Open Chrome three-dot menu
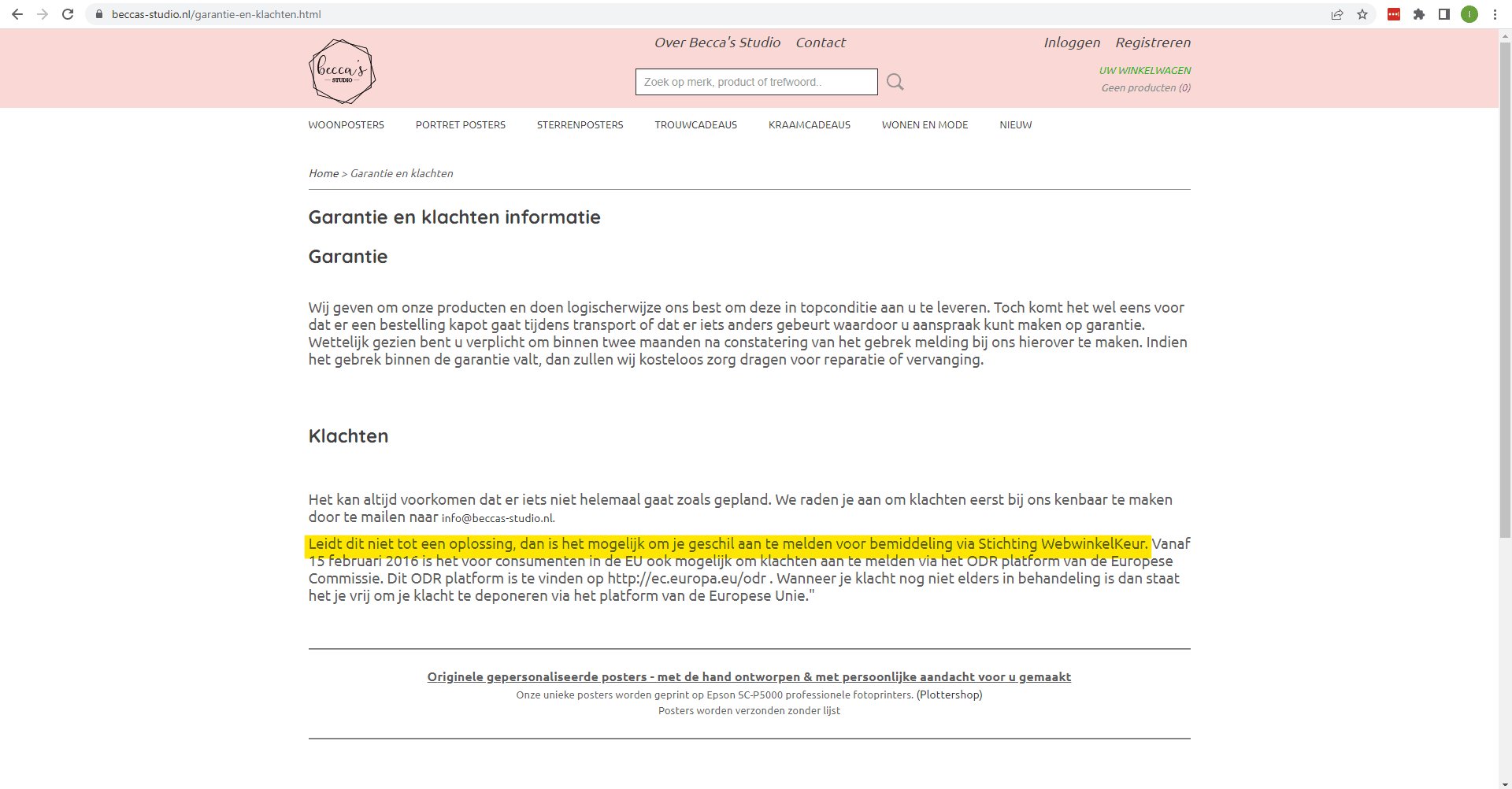 1495,14
